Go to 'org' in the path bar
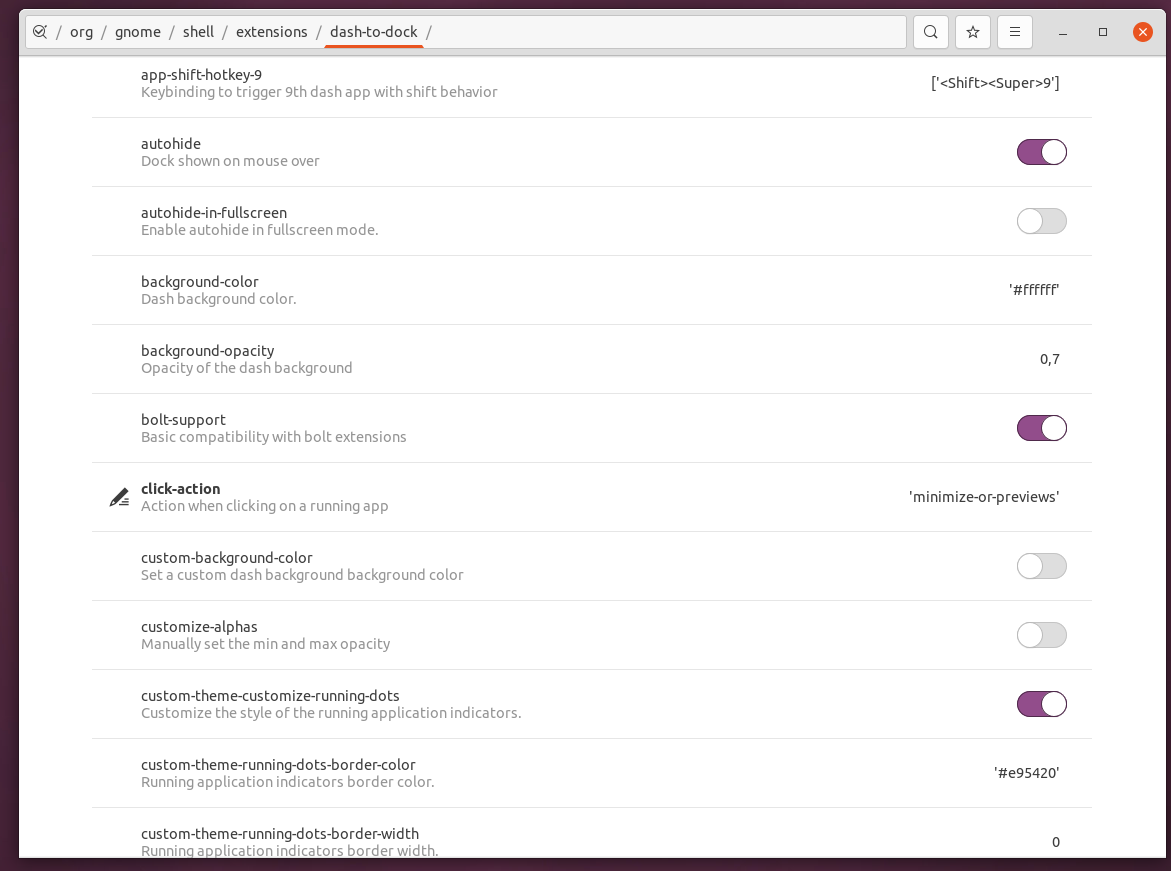Viewport: 1171px width, 871px height. 81,32
